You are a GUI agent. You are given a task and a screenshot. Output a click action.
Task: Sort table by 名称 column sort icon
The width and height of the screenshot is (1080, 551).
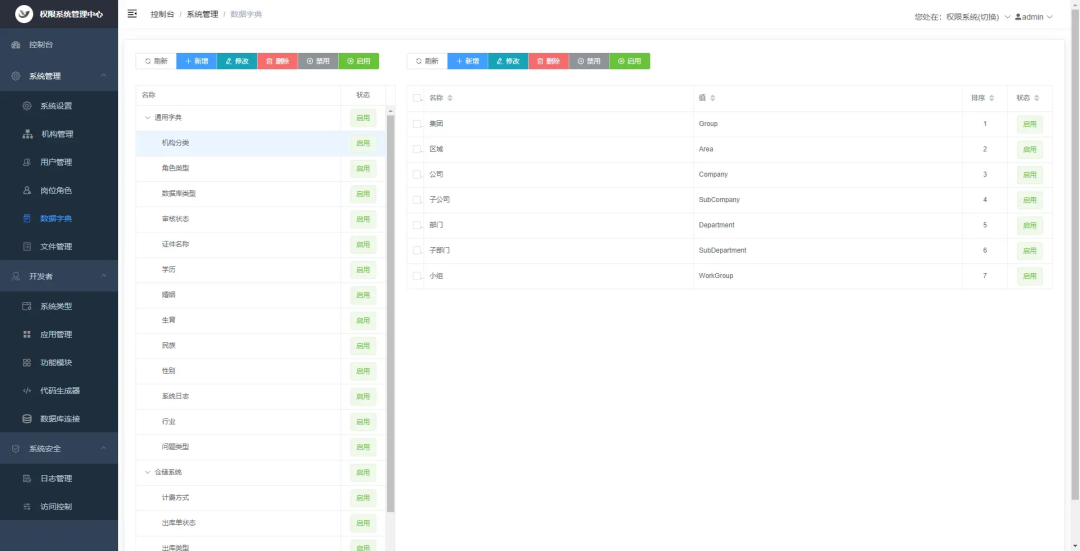click(x=450, y=98)
